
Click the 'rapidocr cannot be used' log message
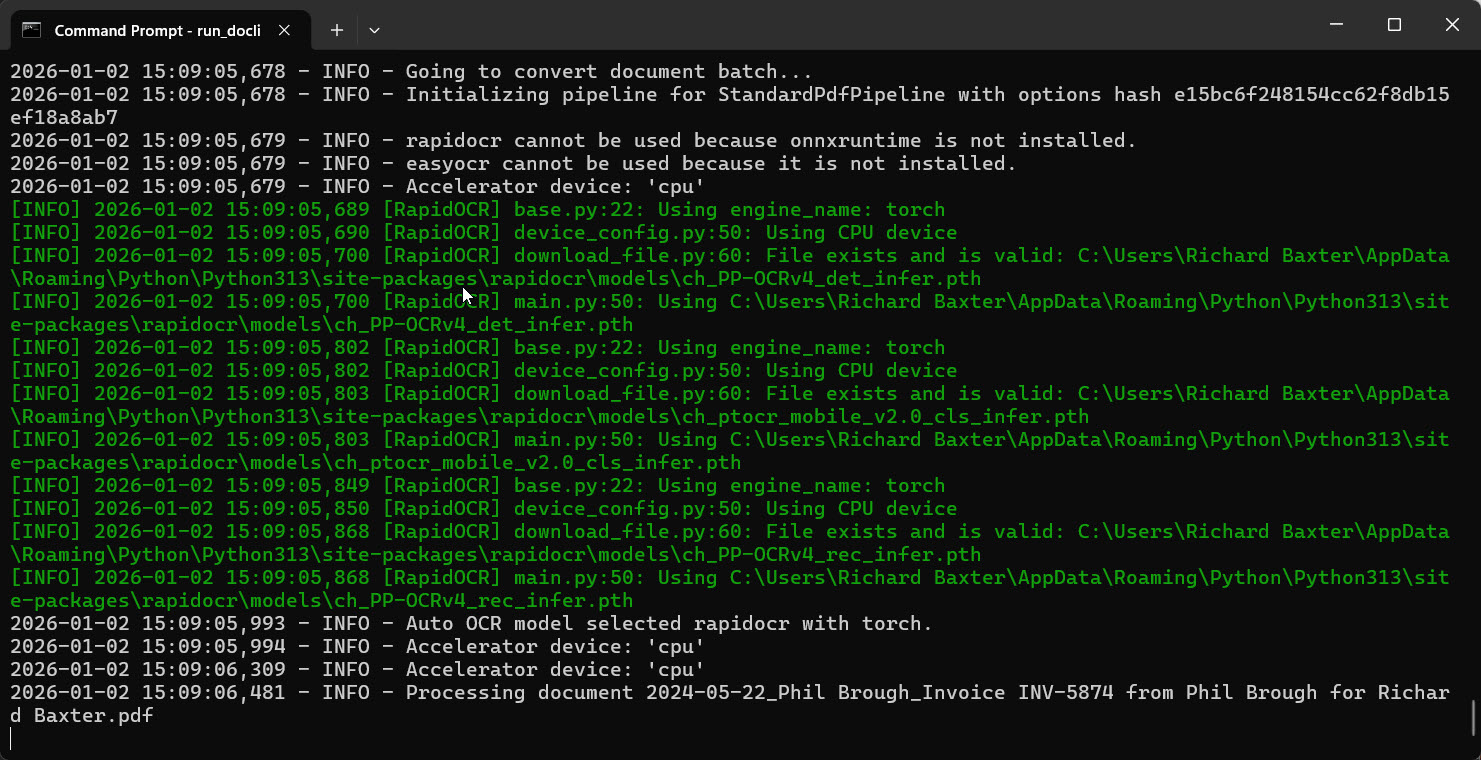point(771,141)
